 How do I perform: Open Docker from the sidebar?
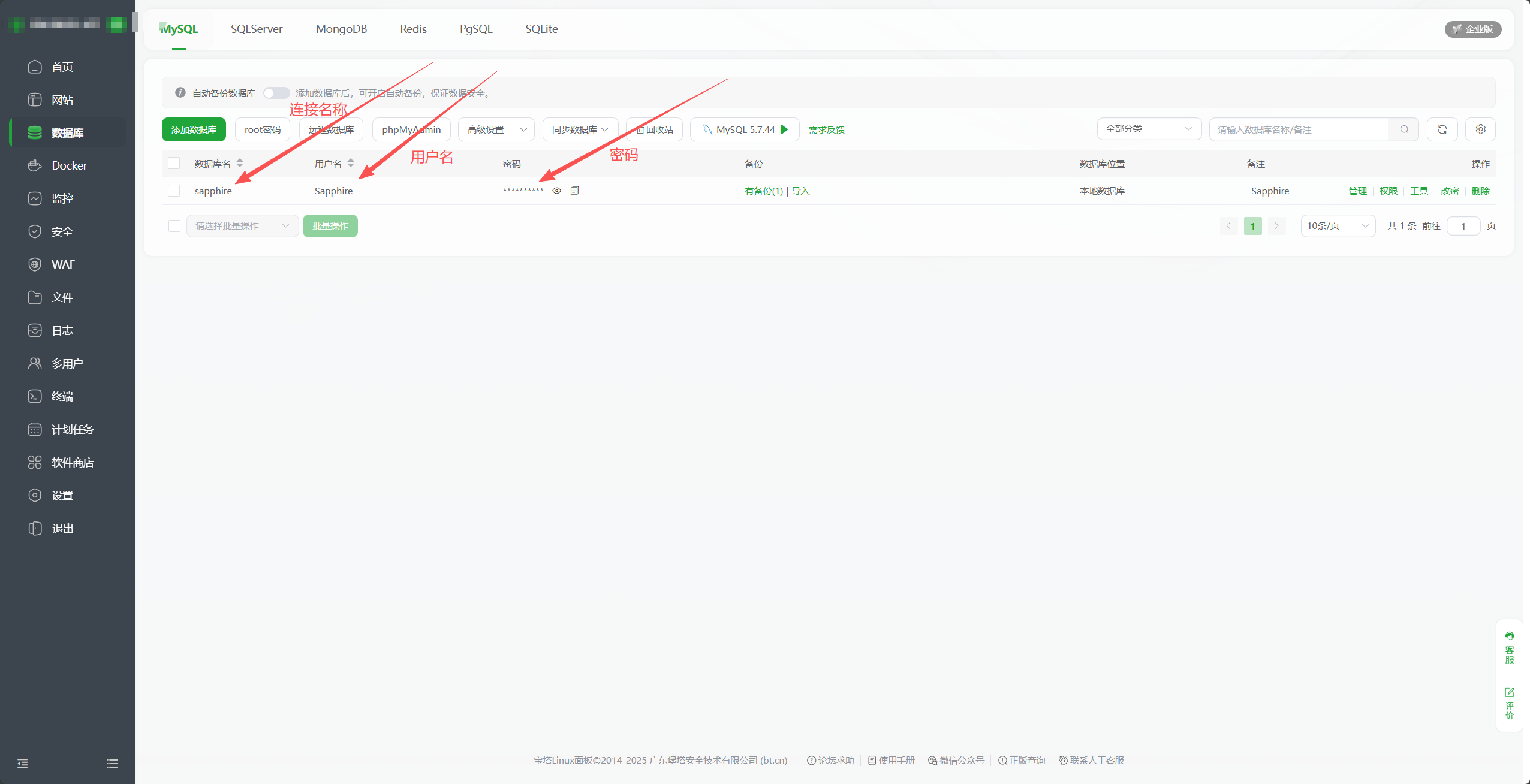[69, 165]
